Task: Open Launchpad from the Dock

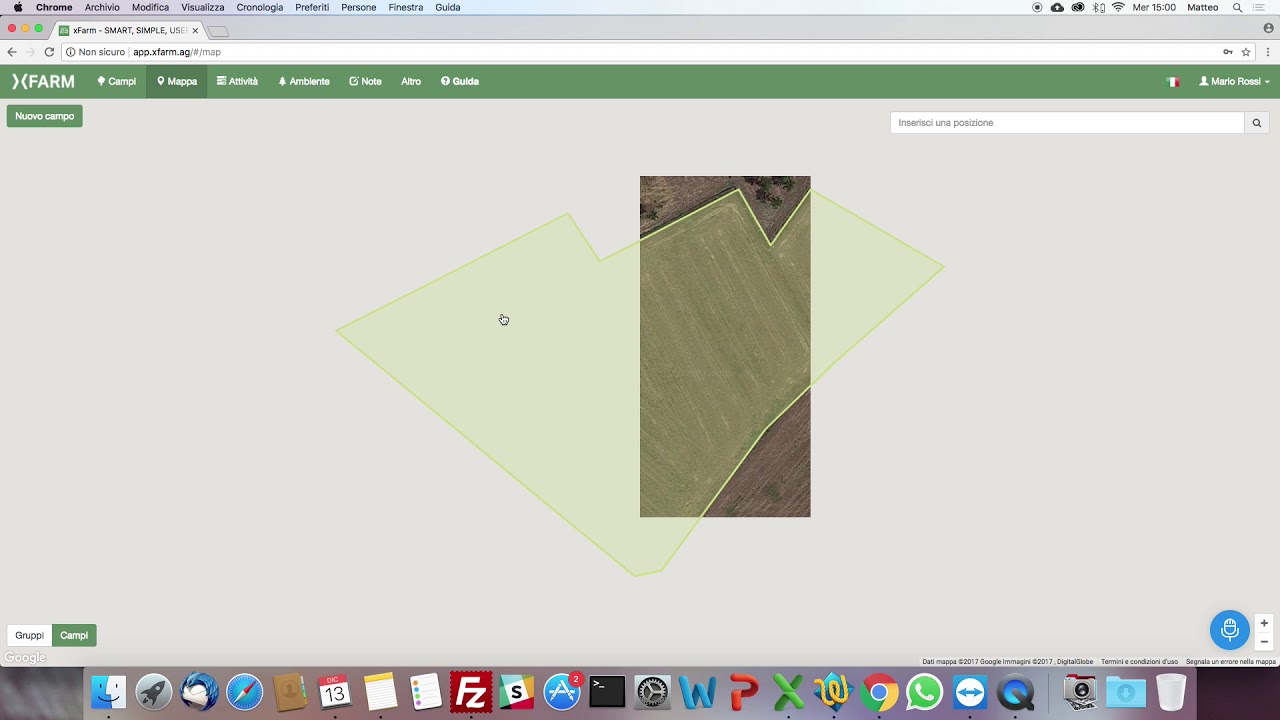Action: click(x=154, y=692)
